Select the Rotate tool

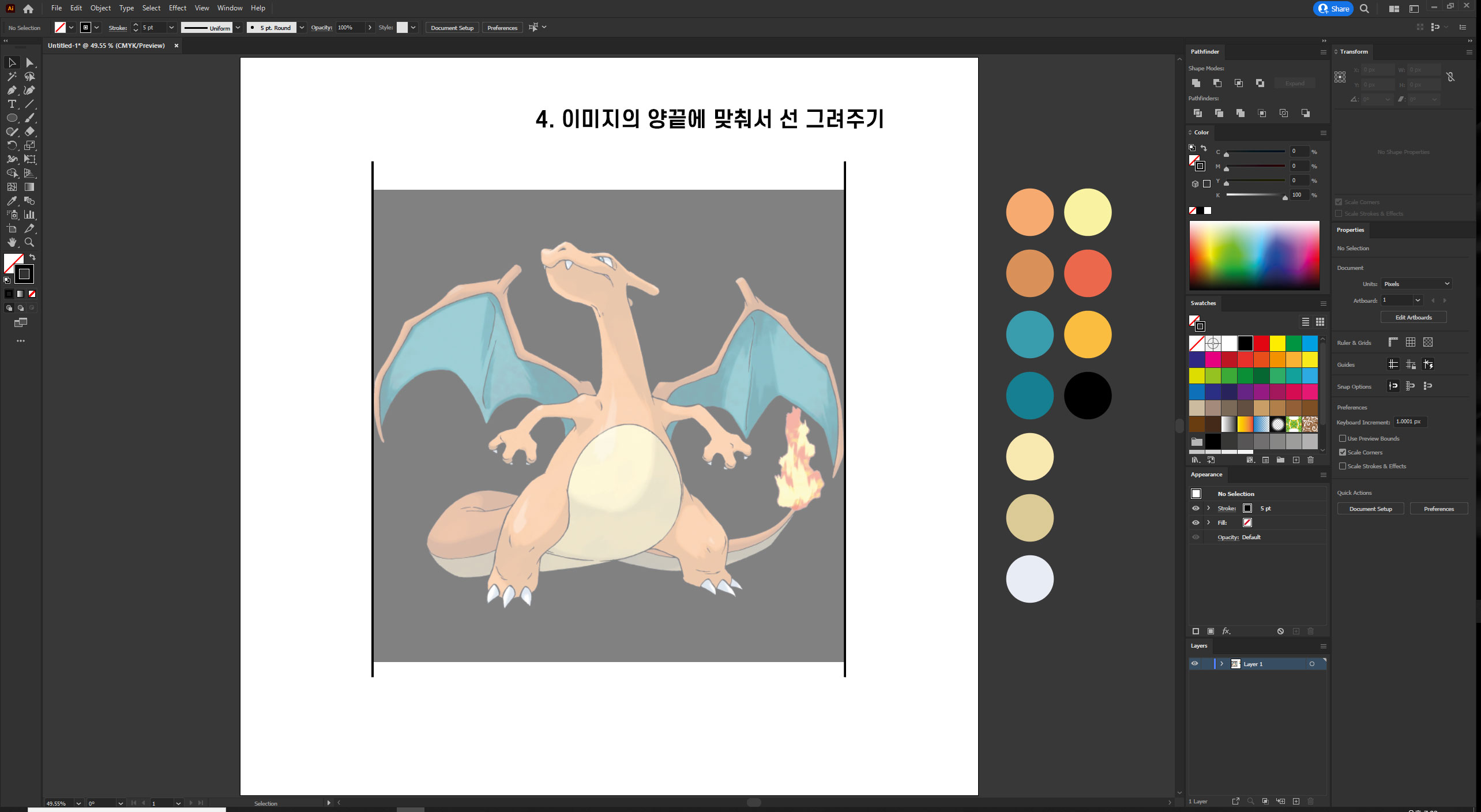click(12, 145)
